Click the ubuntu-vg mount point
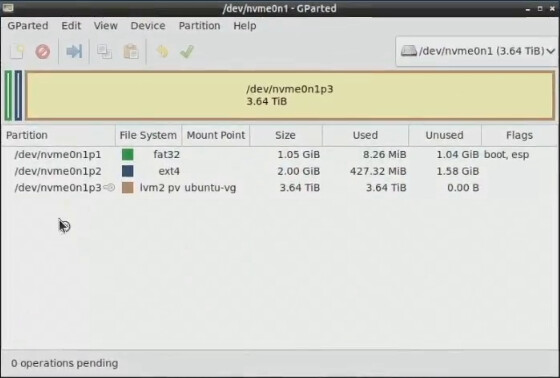 point(210,188)
